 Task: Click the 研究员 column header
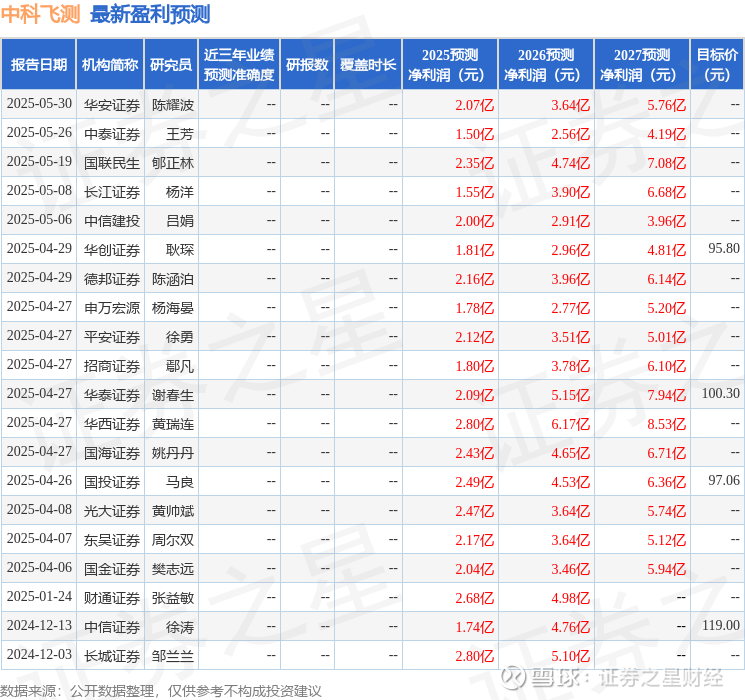click(171, 65)
